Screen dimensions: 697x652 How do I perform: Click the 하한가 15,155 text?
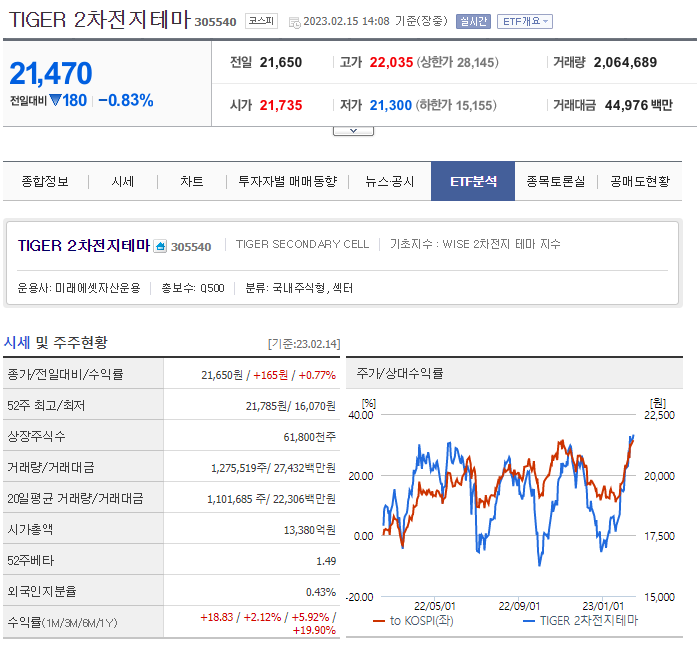tap(456, 105)
